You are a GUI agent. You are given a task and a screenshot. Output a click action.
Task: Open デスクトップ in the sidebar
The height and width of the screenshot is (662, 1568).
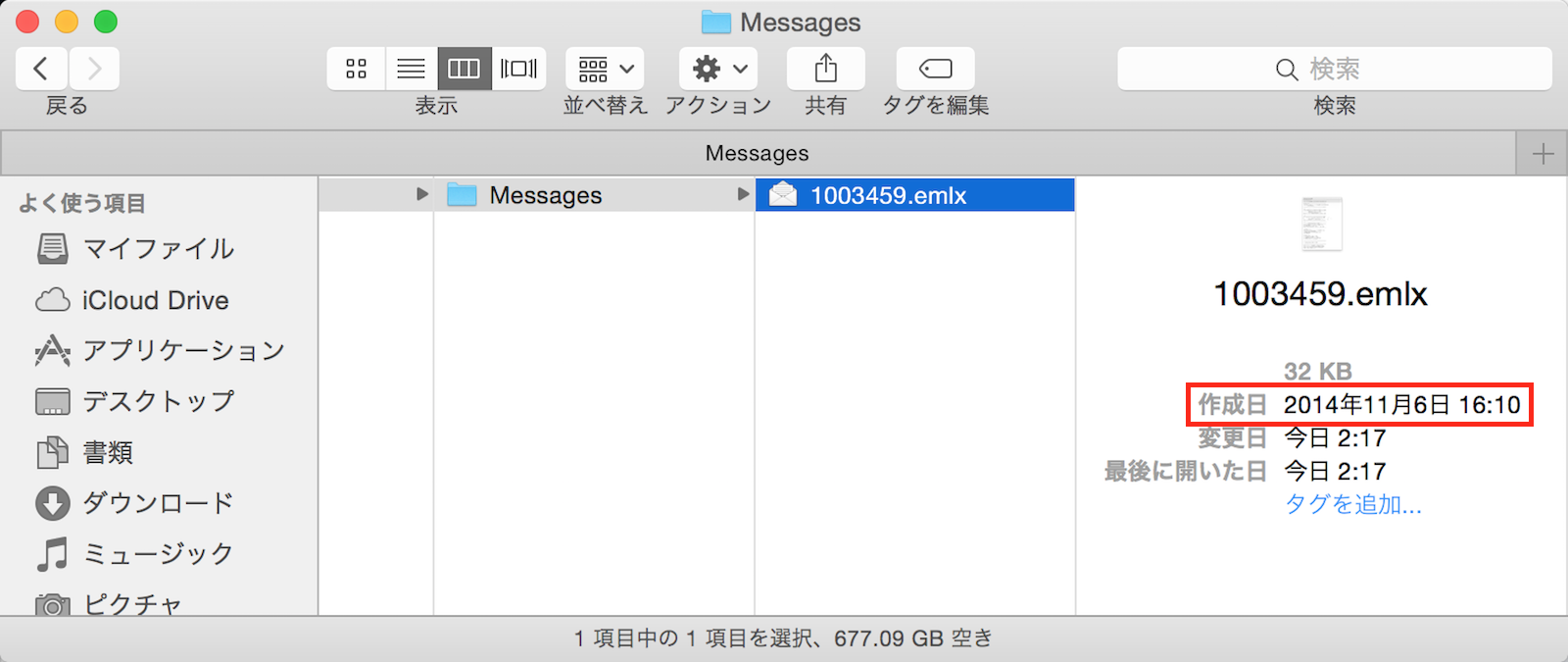point(159,402)
